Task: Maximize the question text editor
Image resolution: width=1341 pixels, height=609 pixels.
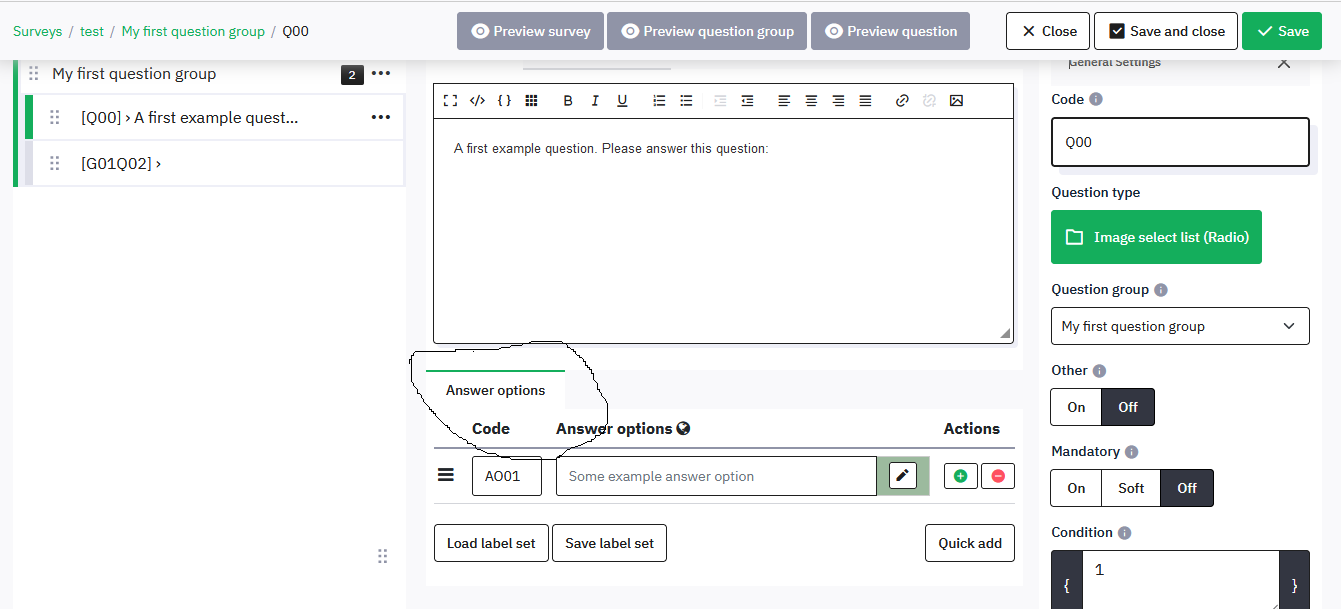Action: click(450, 101)
